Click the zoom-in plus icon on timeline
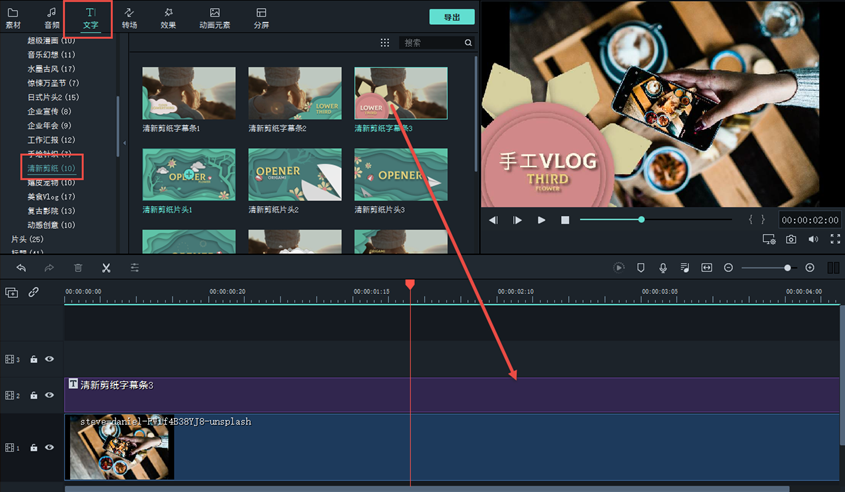This screenshot has width=845, height=492. pyautogui.click(x=809, y=268)
